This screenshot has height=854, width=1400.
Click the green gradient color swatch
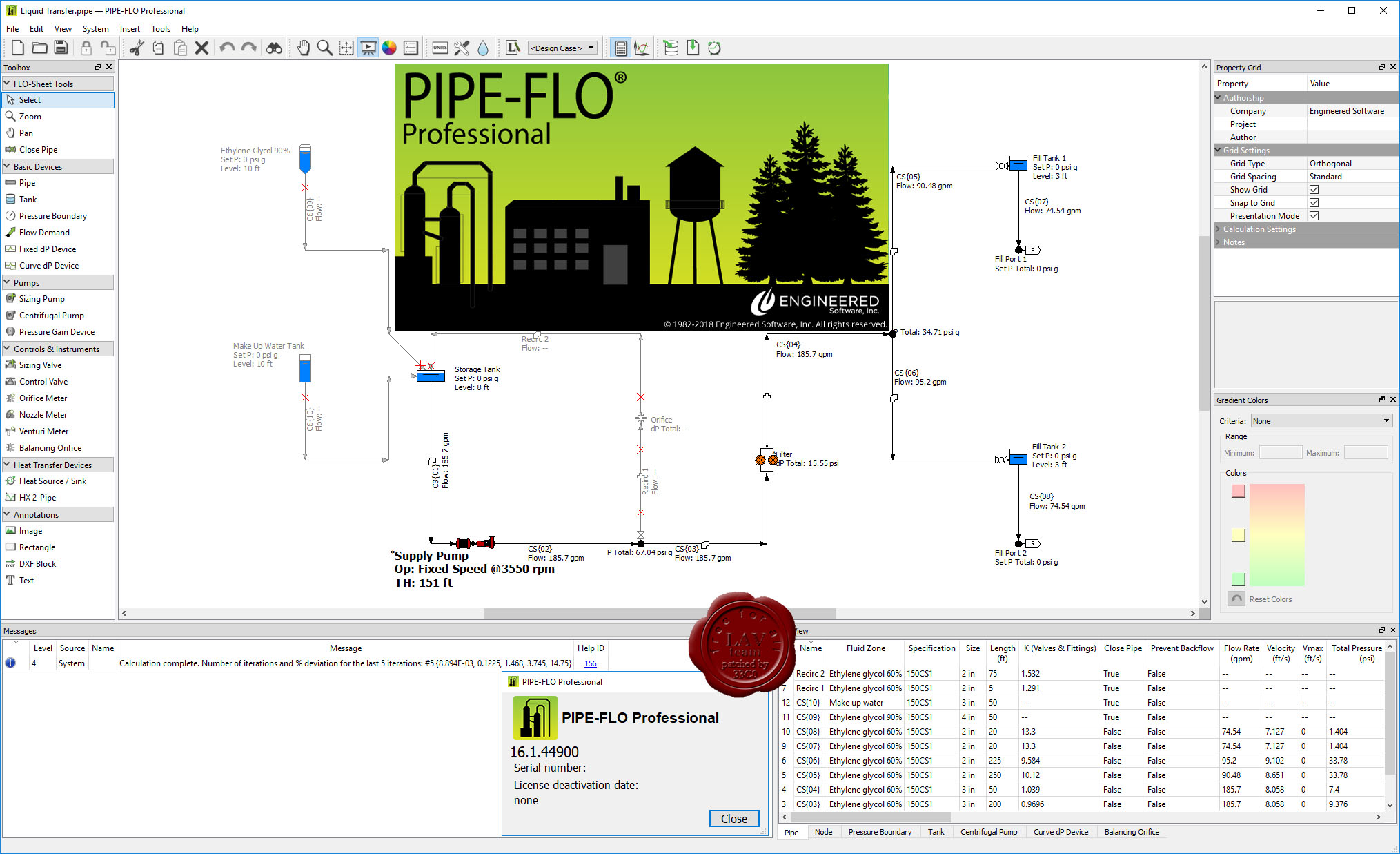tap(1239, 579)
